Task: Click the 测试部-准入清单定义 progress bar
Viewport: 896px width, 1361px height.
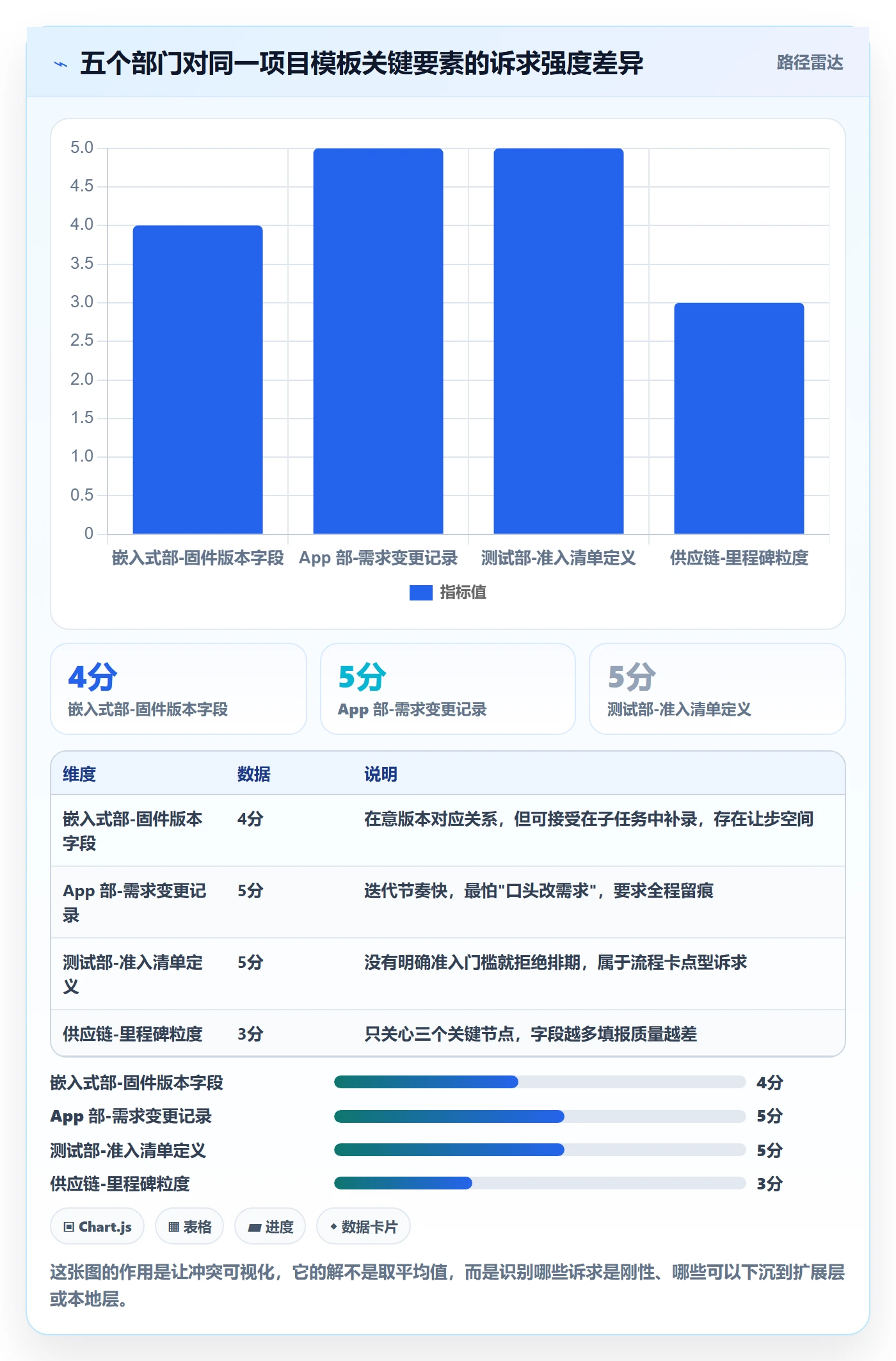Action: [x=540, y=1150]
